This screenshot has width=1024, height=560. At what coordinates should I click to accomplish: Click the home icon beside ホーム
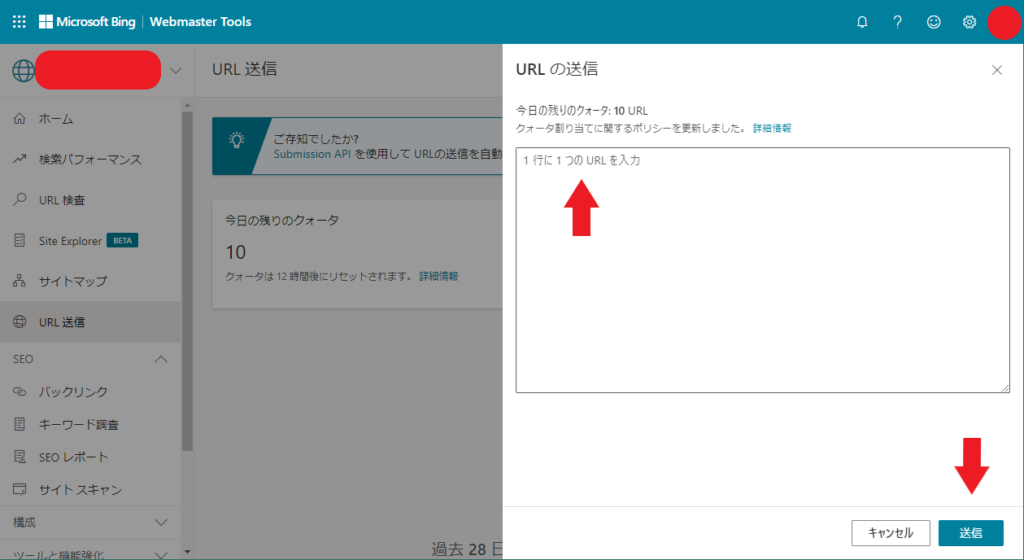tap(20, 118)
